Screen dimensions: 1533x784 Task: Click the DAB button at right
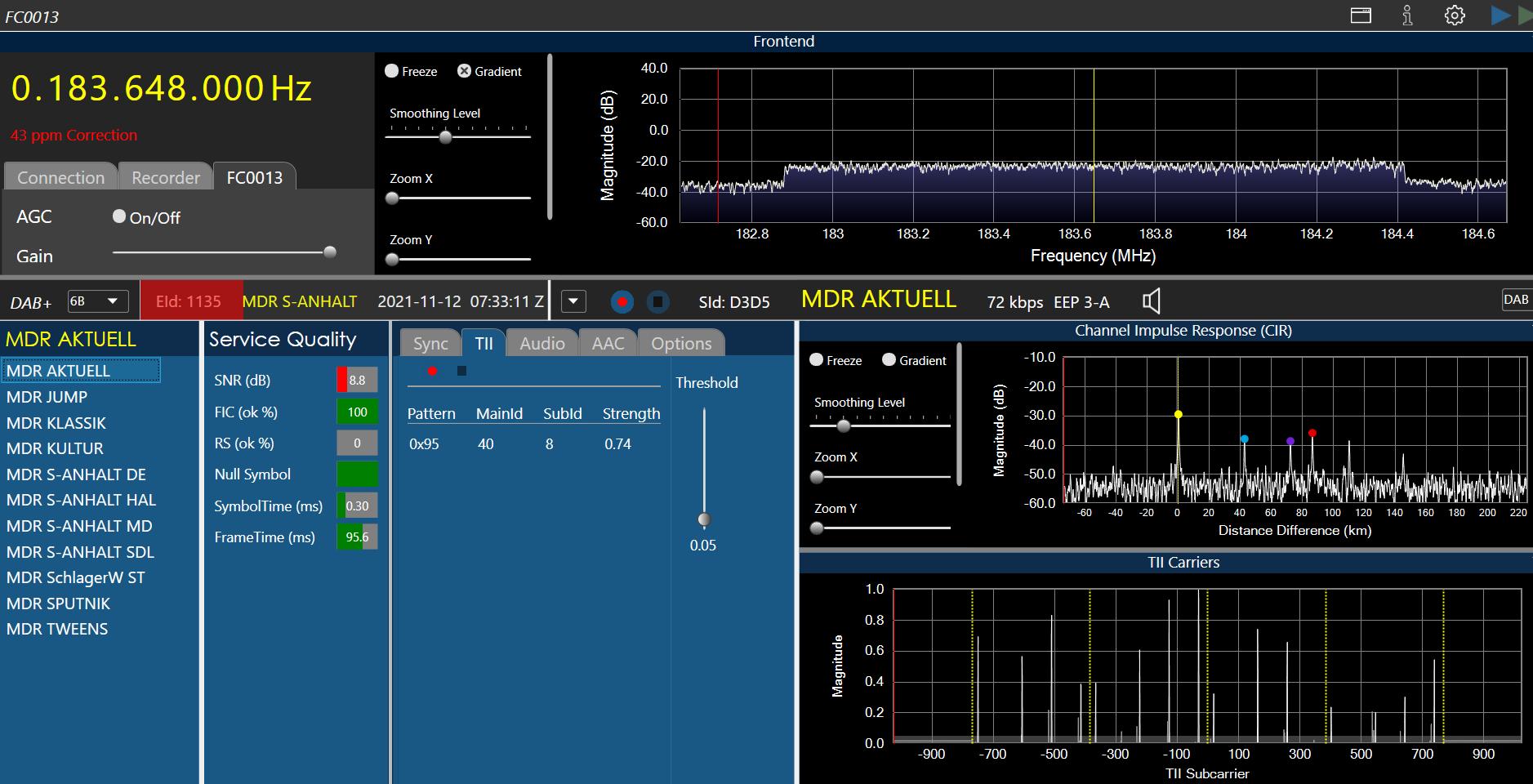click(x=1515, y=300)
